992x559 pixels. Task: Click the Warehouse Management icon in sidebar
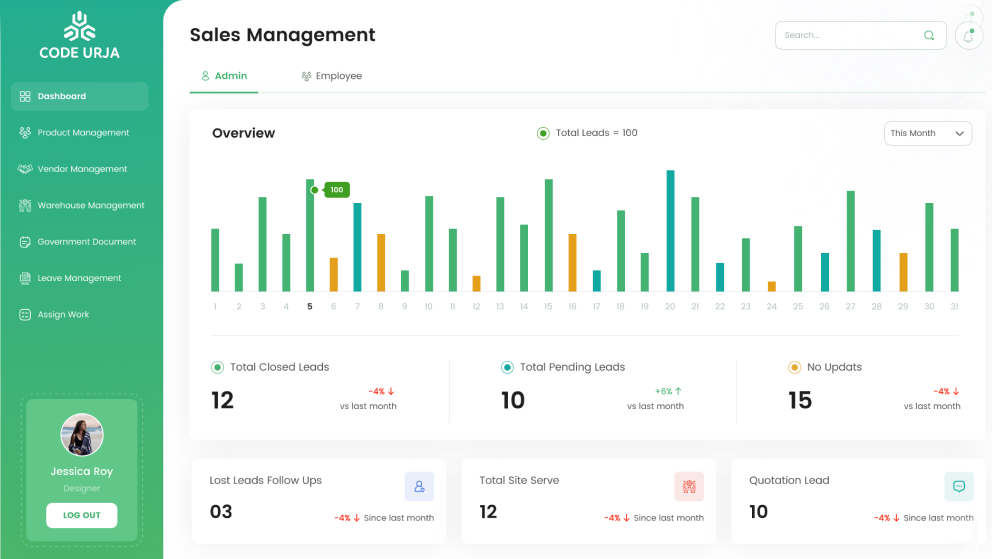click(25, 205)
